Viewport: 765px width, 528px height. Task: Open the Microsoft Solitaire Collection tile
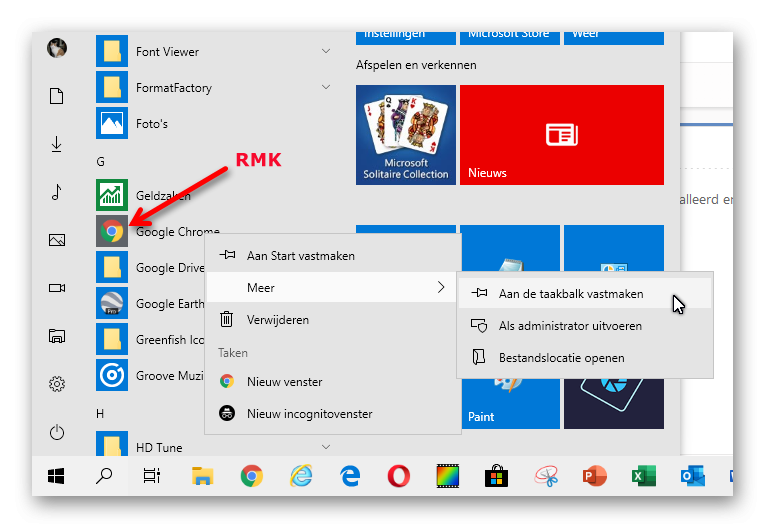coord(406,135)
